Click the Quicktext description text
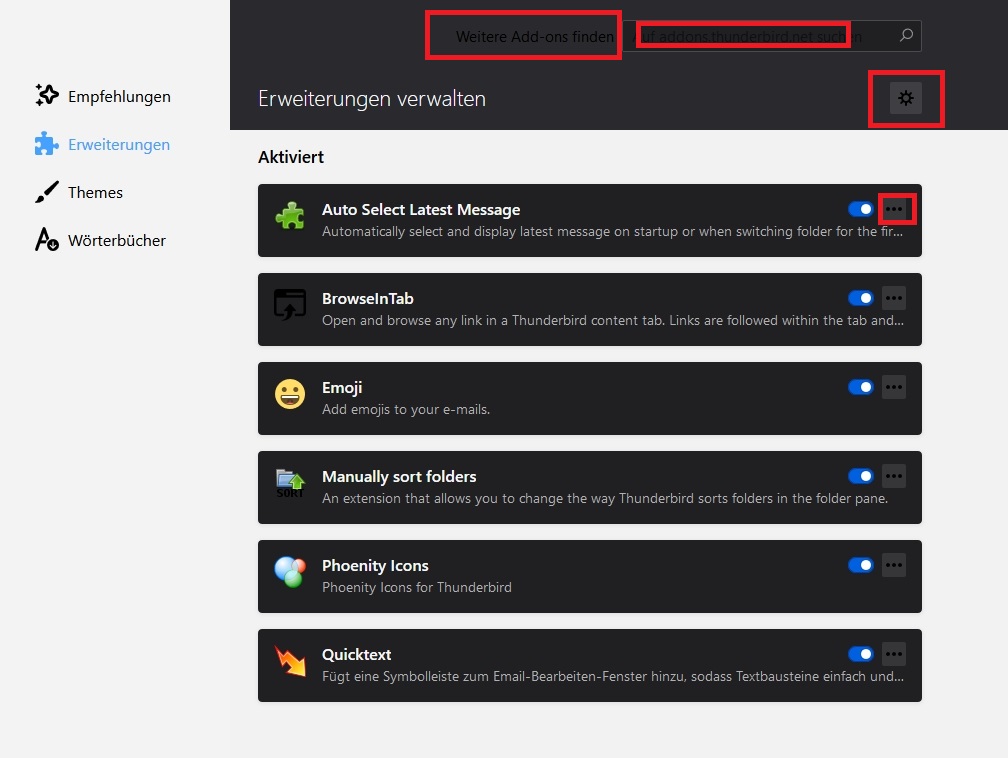 click(x=613, y=676)
